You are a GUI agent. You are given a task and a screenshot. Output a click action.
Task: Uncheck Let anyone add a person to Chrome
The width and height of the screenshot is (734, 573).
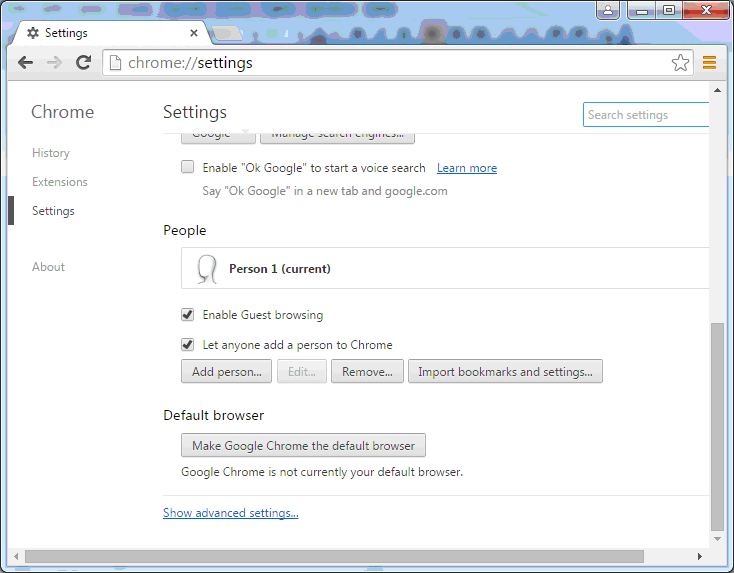[x=188, y=345]
